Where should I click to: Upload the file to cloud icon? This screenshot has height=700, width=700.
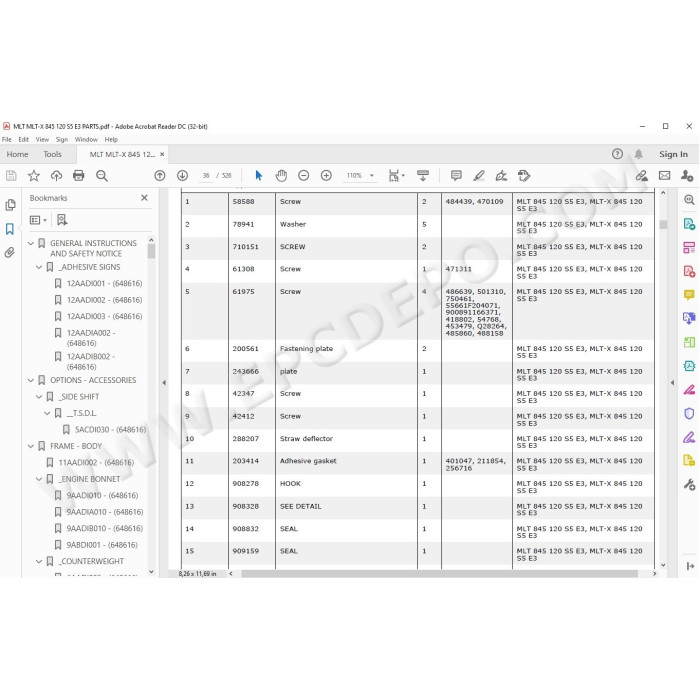56,176
